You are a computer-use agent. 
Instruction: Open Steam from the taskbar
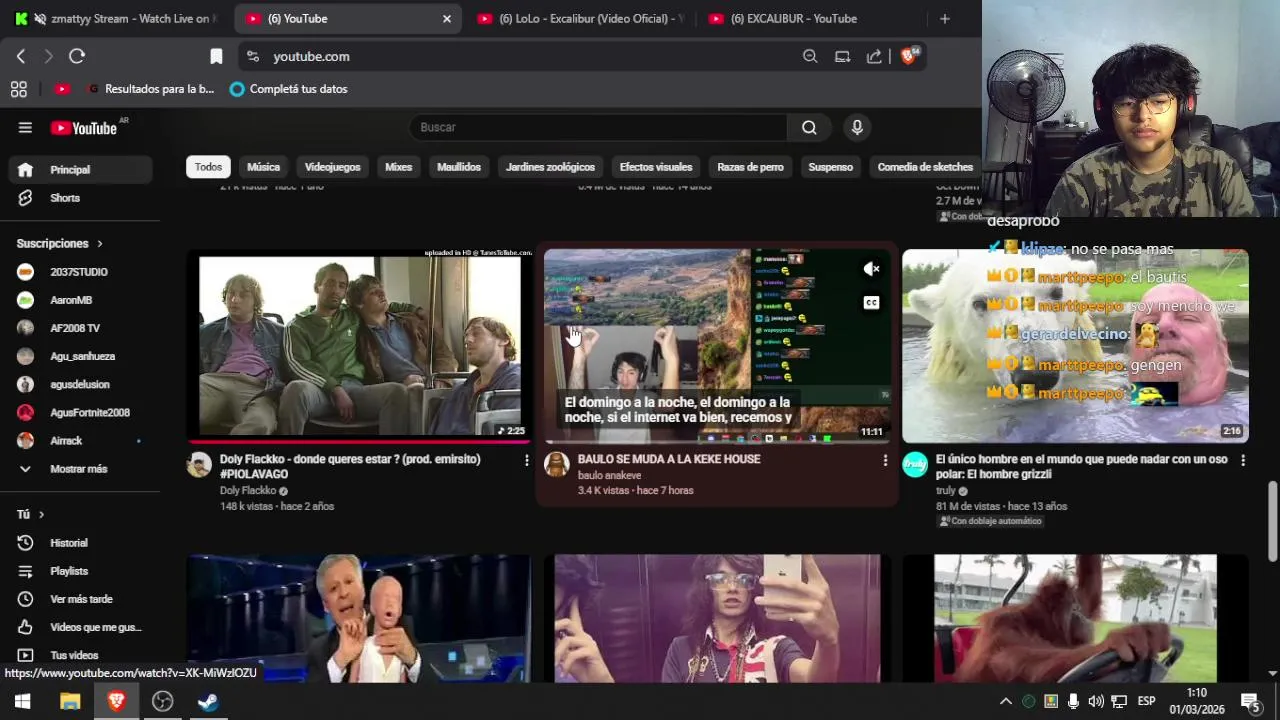(208, 701)
